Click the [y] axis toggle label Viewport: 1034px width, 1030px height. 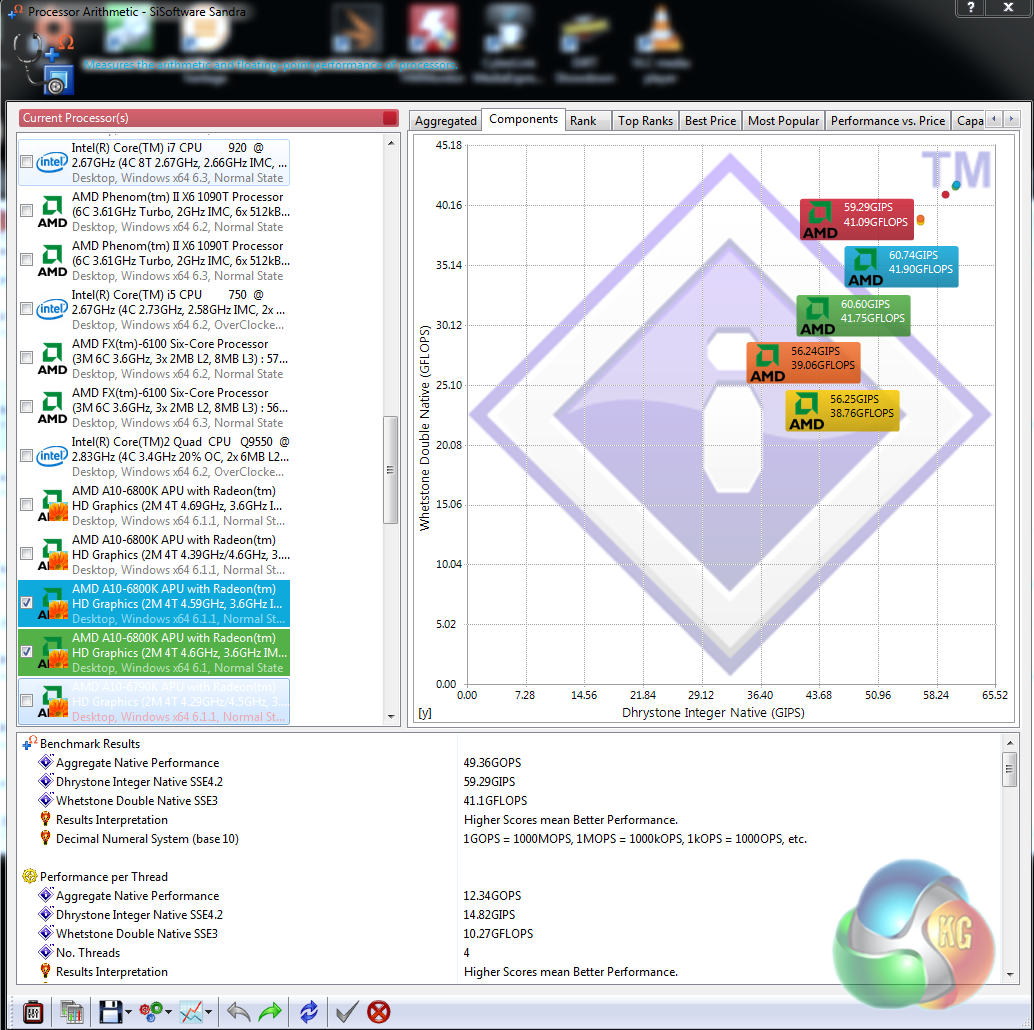click(425, 713)
